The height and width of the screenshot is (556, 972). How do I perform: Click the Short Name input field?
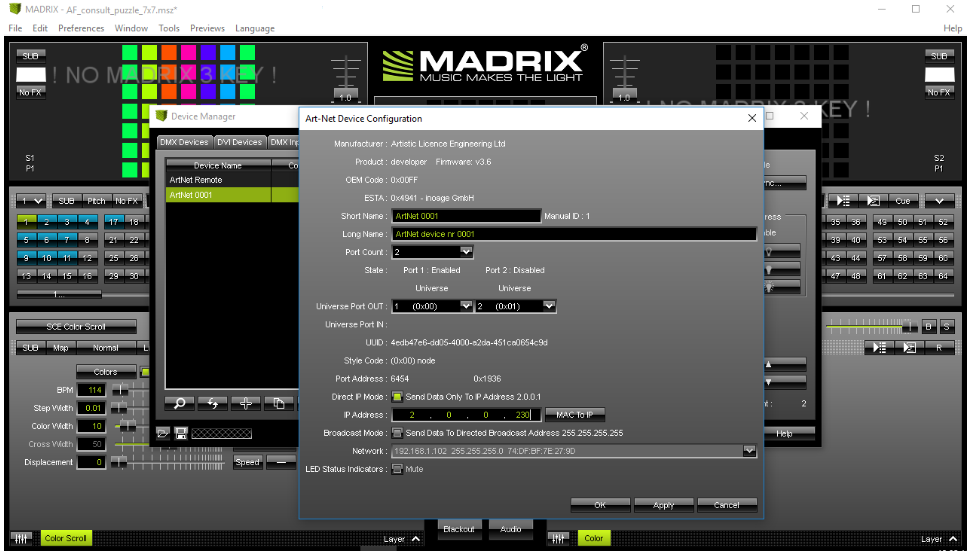(x=466, y=216)
